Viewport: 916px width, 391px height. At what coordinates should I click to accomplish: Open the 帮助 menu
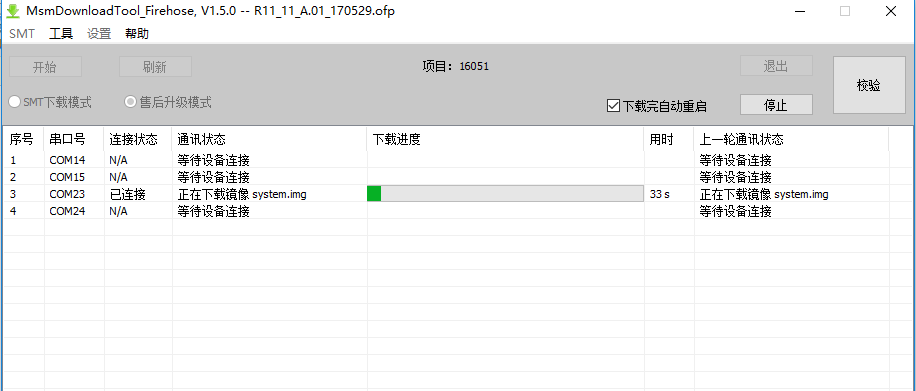[137, 34]
